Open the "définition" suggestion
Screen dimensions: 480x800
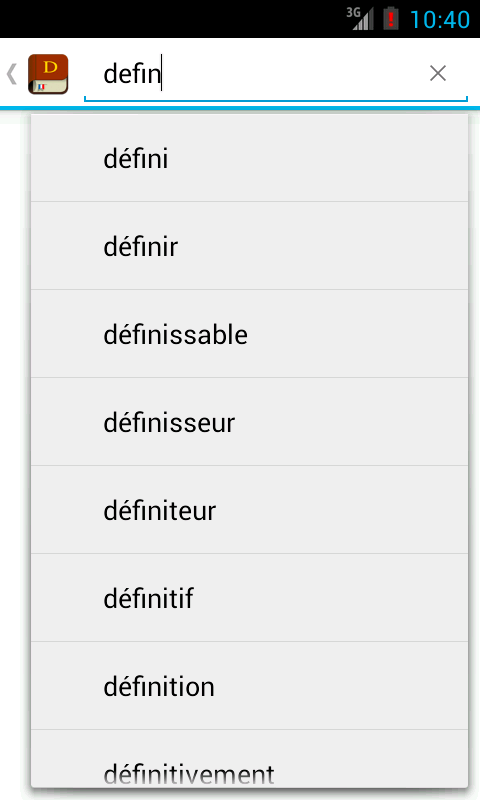coord(249,686)
